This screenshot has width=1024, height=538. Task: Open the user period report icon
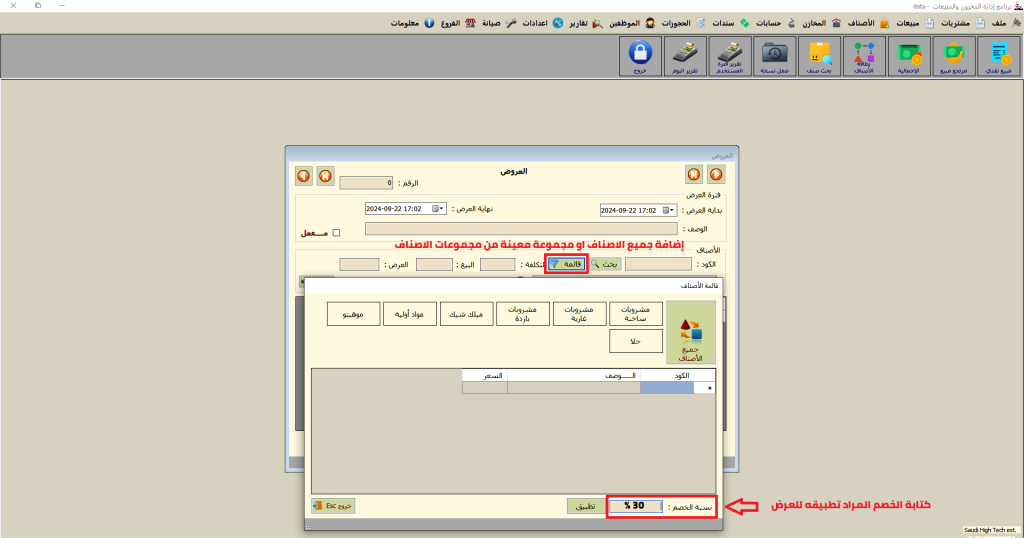point(729,56)
